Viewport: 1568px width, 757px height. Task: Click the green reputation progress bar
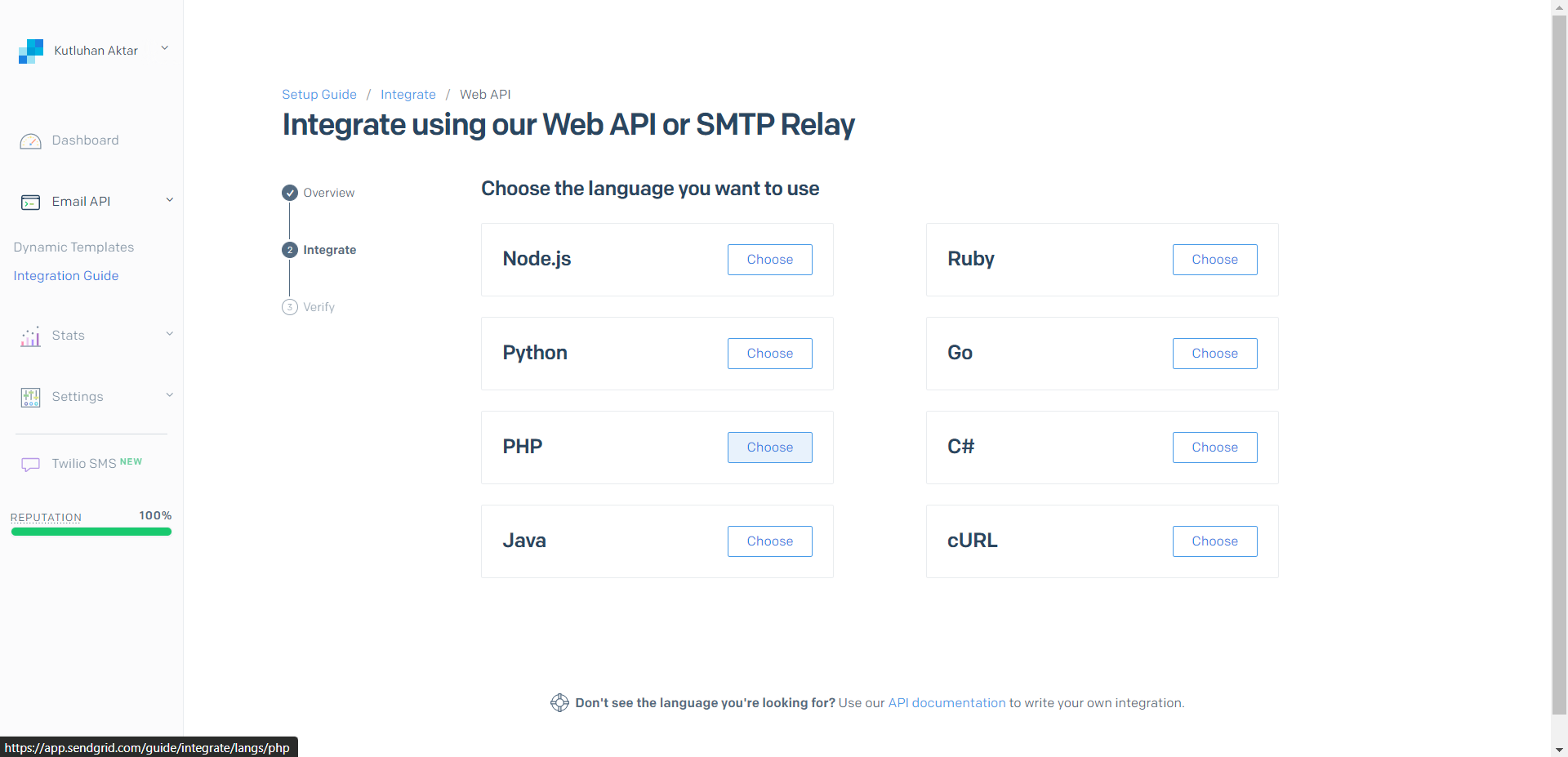tap(91, 532)
